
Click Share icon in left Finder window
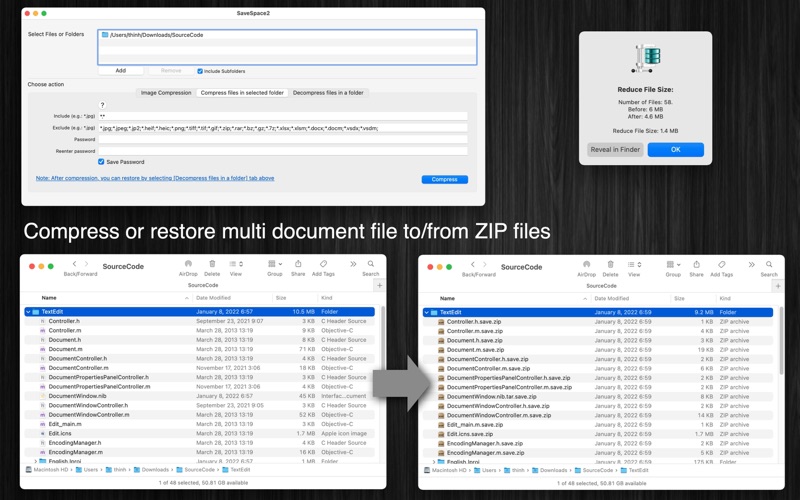point(298,264)
